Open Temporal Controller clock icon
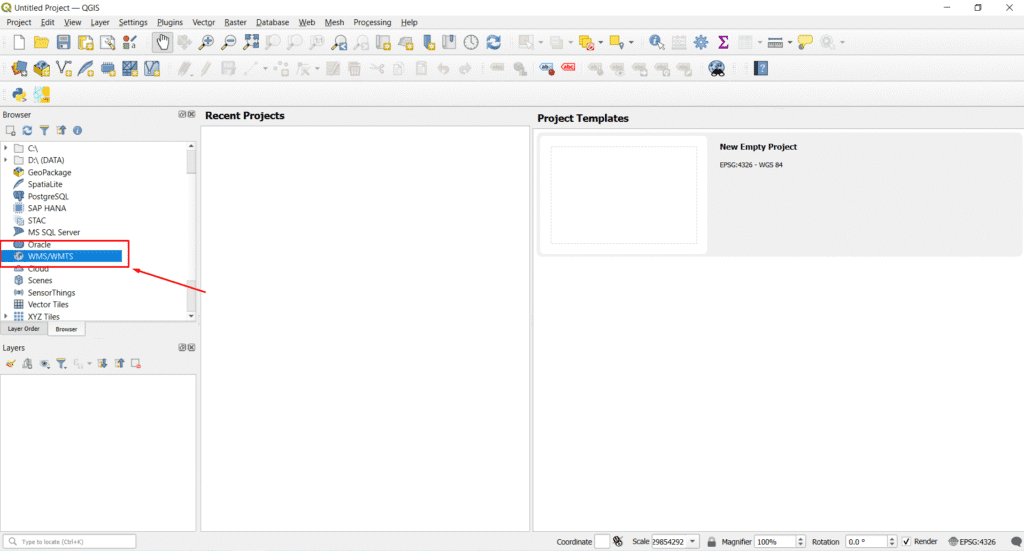1024x551 pixels. click(471, 42)
